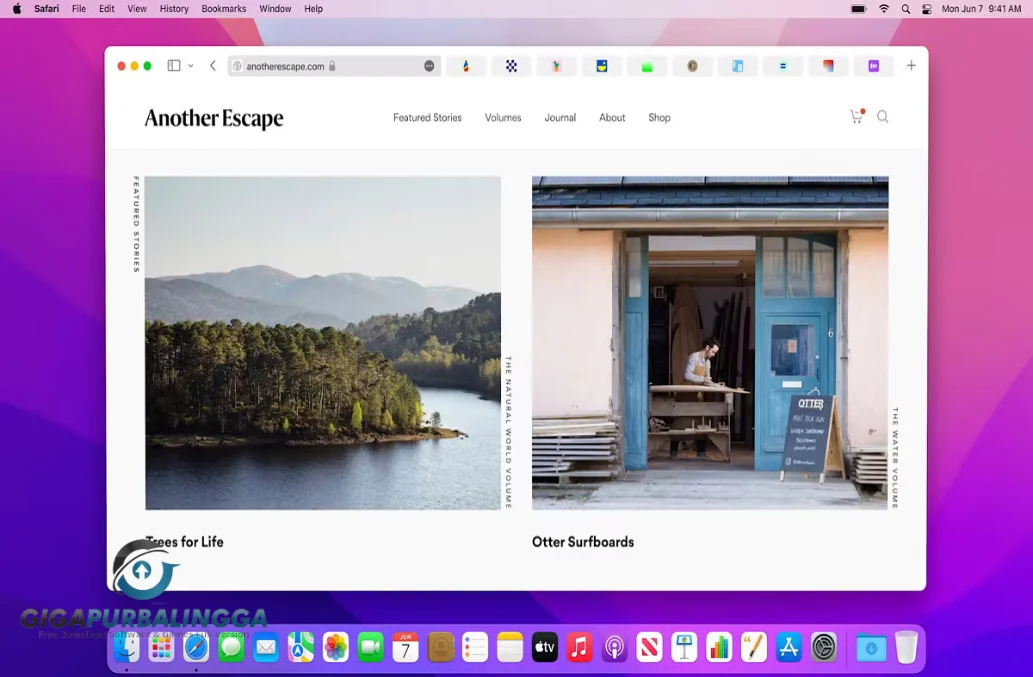Open the Bookmarks menu
Screen dimensions: 1033x677
click(x=222, y=9)
